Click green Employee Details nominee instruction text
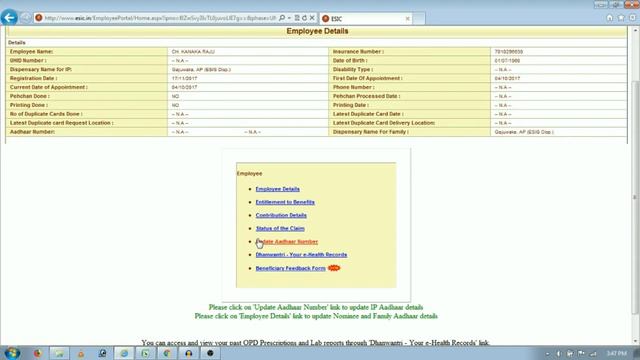This screenshot has height=360, width=640. tap(316, 316)
